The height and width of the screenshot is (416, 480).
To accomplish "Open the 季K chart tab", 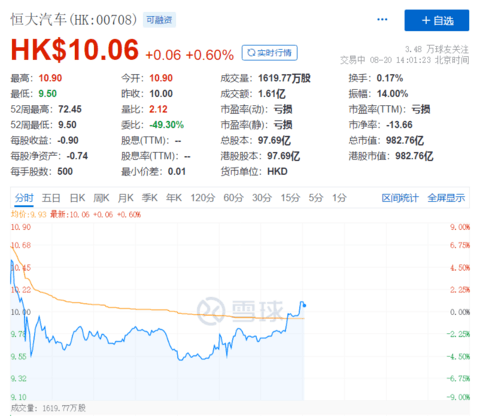I will (150, 198).
